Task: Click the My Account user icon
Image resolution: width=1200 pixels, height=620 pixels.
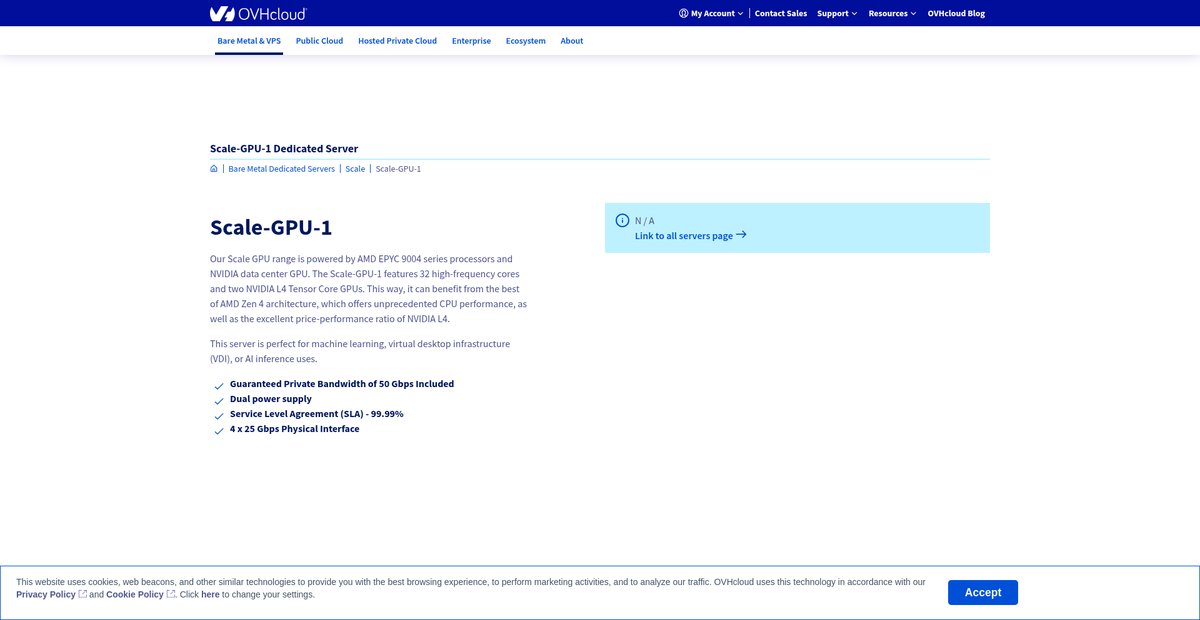Action: pyautogui.click(x=683, y=14)
